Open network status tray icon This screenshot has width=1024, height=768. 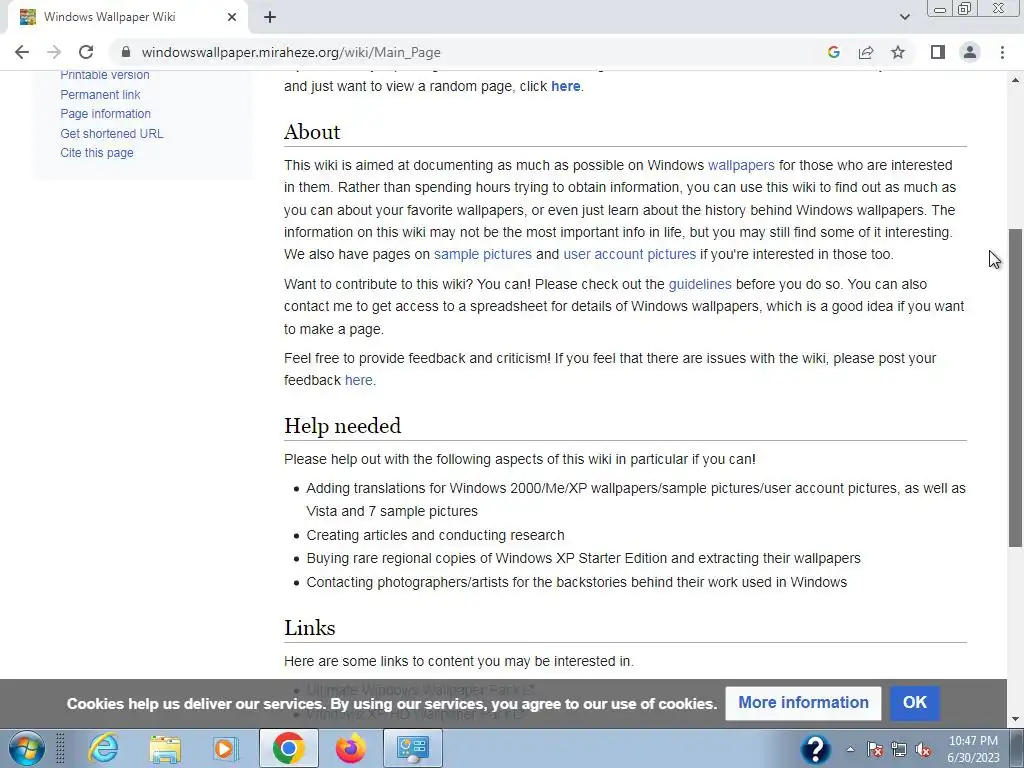pos(899,750)
